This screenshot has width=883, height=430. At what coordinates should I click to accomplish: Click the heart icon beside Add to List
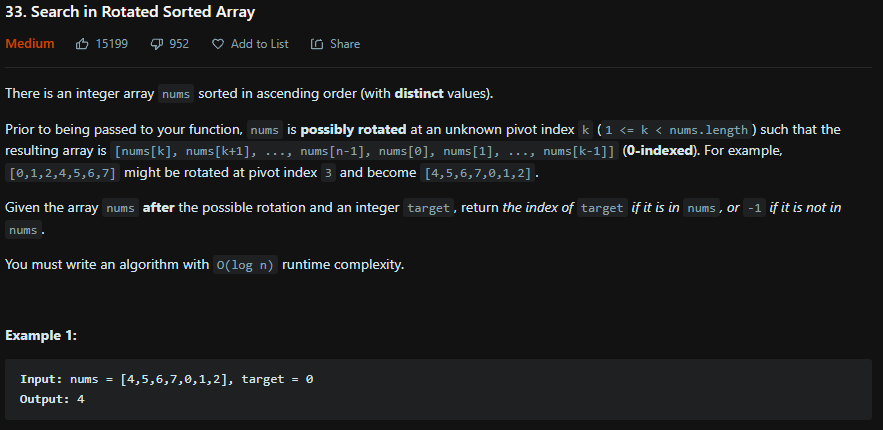coord(217,44)
